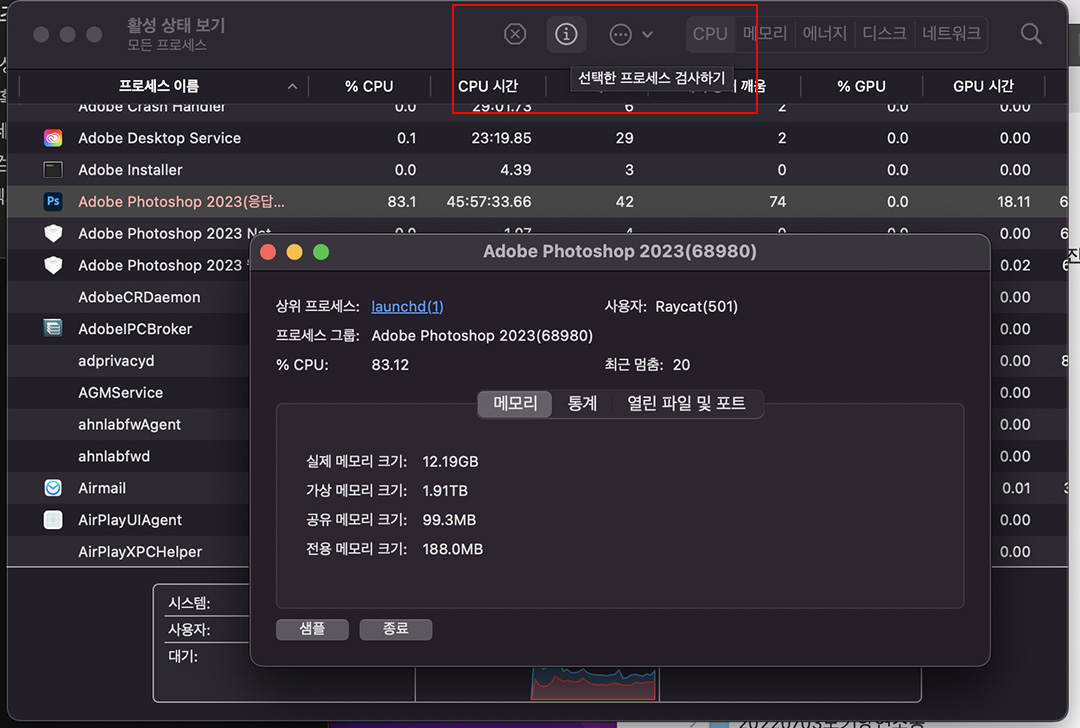This screenshot has width=1080, height=728.
Task: Open the launchd(1) parent process link
Action: [407, 306]
